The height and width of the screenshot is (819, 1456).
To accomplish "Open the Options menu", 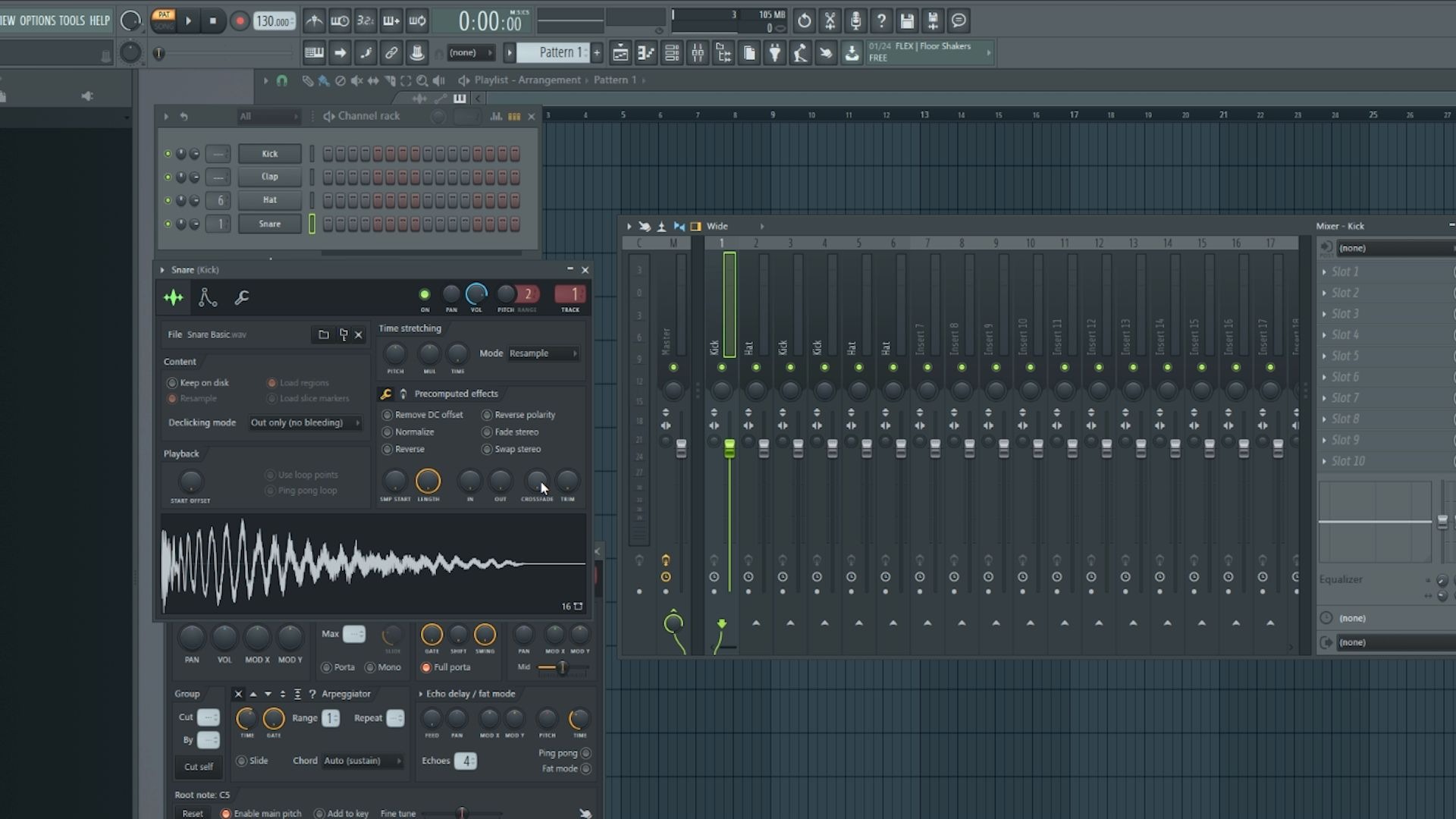I will pyautogui.click(x=37, y=20).
